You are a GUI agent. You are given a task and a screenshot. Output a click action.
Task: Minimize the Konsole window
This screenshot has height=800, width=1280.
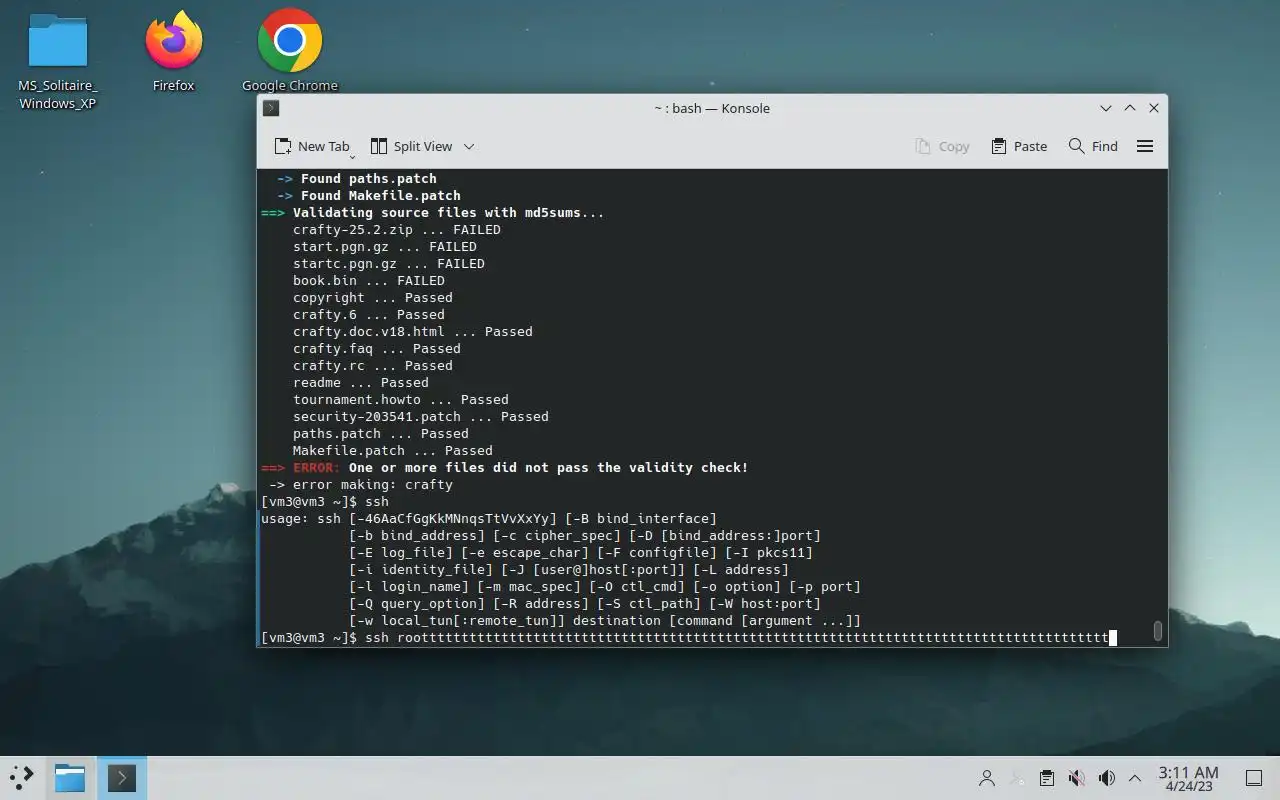[1106, 108]
